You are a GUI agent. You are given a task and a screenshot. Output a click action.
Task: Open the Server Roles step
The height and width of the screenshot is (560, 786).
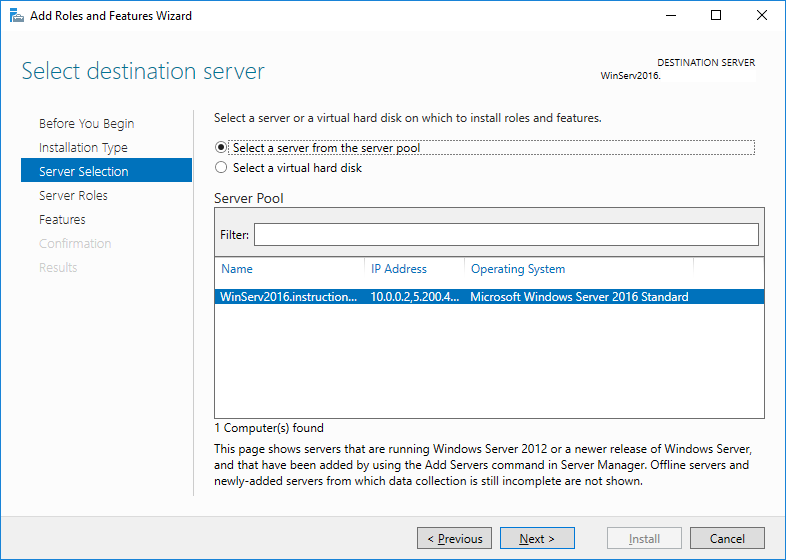pos(73,196)
